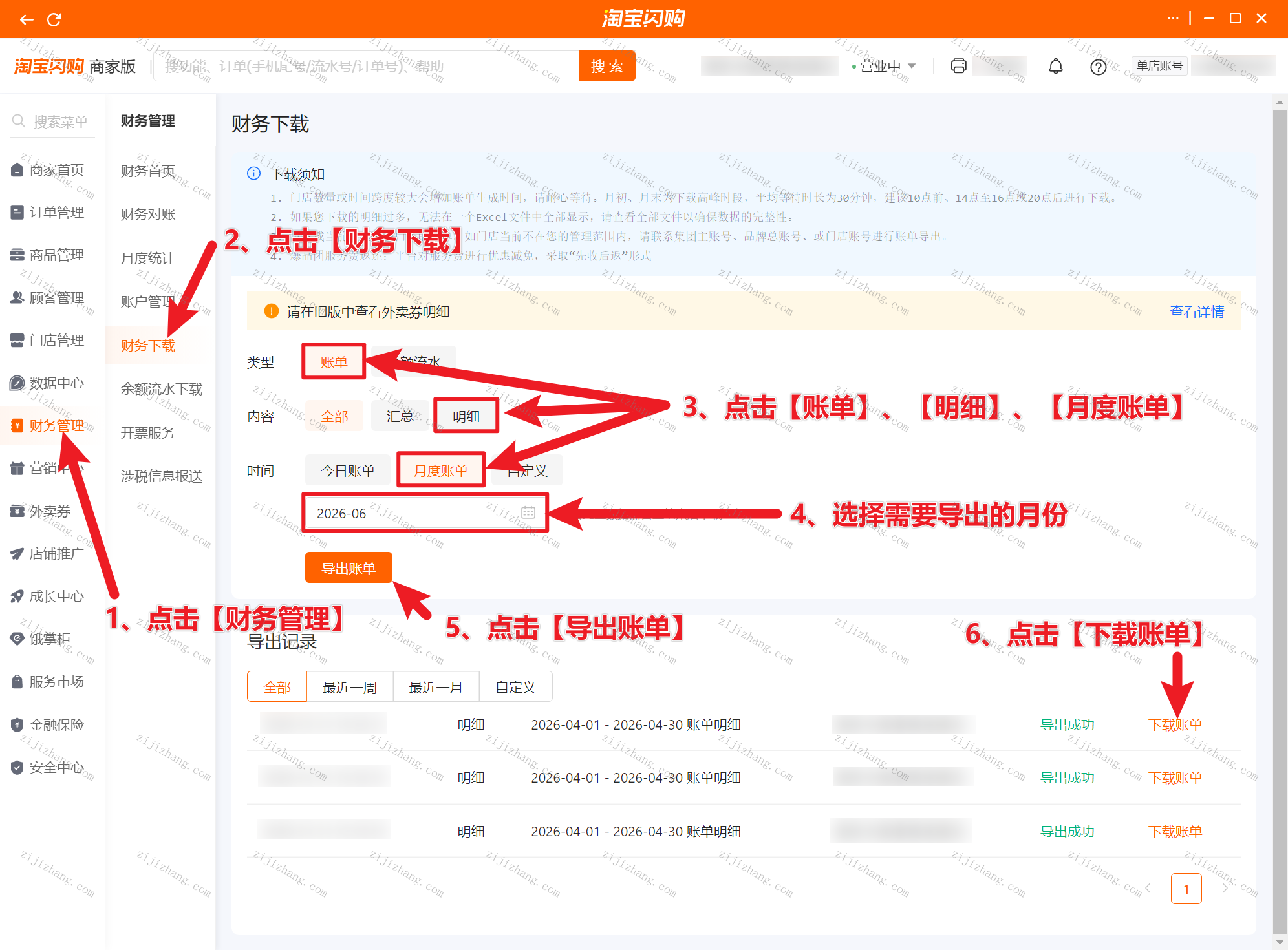Viewport: 1288px width, 950px height.
Task: Select the 明细 content option
Action: pyautogui.click(x=466, y=416)
